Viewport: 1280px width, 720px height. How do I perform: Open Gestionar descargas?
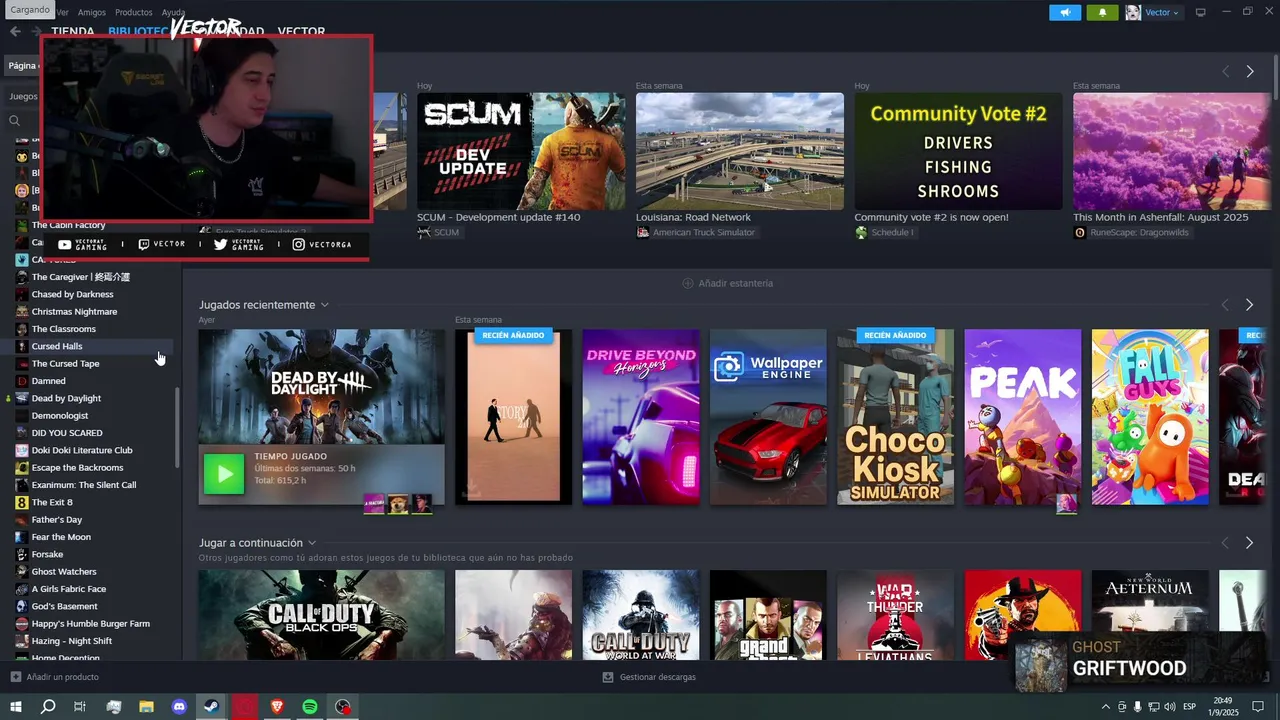649,677
